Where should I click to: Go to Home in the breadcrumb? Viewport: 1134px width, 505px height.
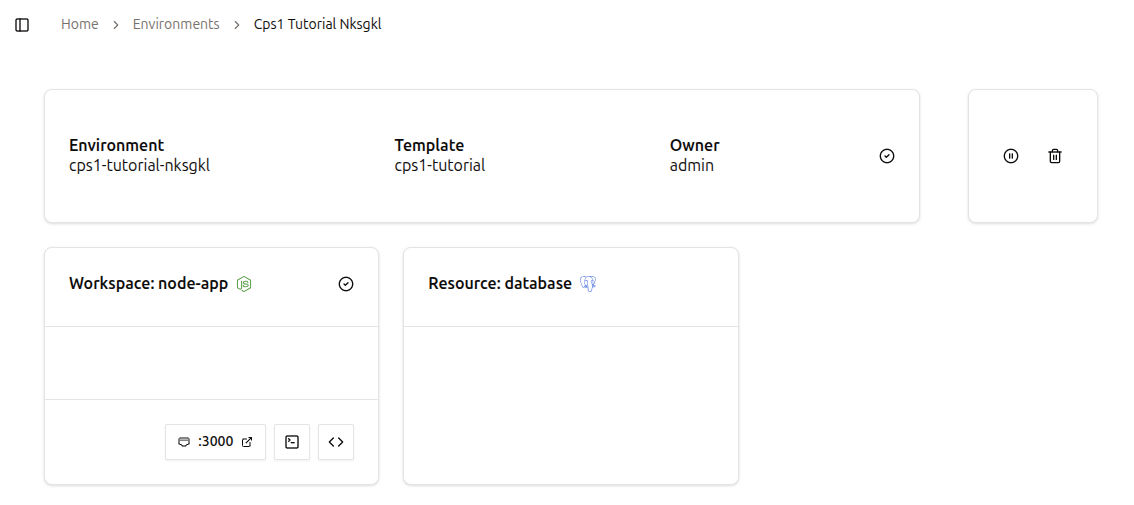80,24
